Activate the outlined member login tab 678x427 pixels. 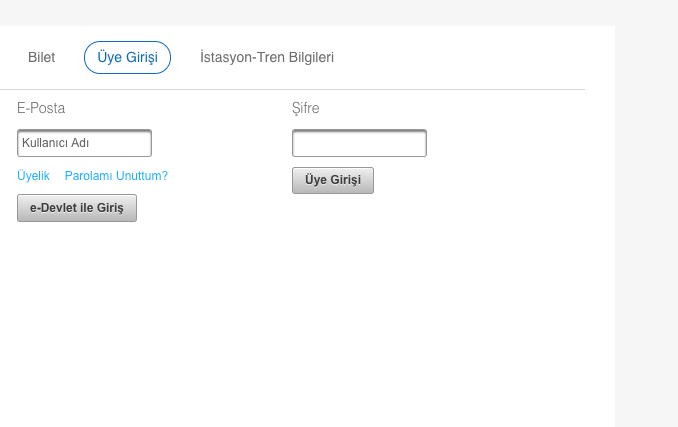tap(127, 58)
